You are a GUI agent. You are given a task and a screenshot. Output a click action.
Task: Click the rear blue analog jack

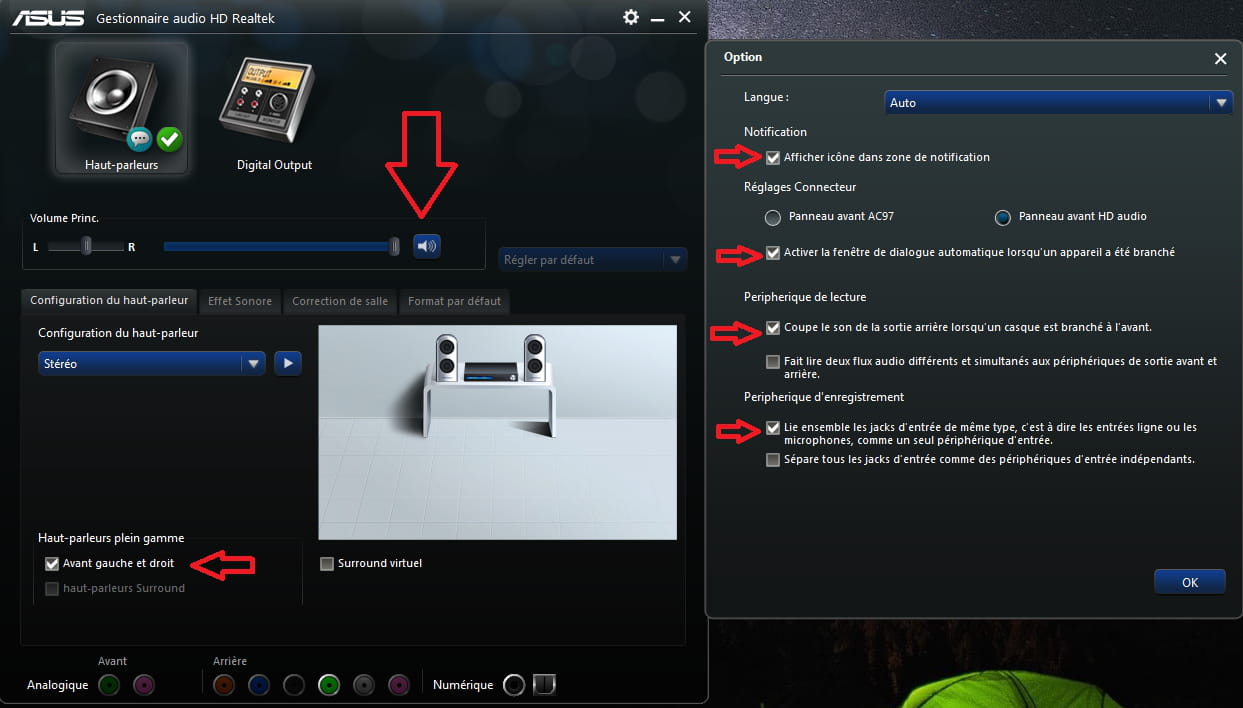point(259,685)
